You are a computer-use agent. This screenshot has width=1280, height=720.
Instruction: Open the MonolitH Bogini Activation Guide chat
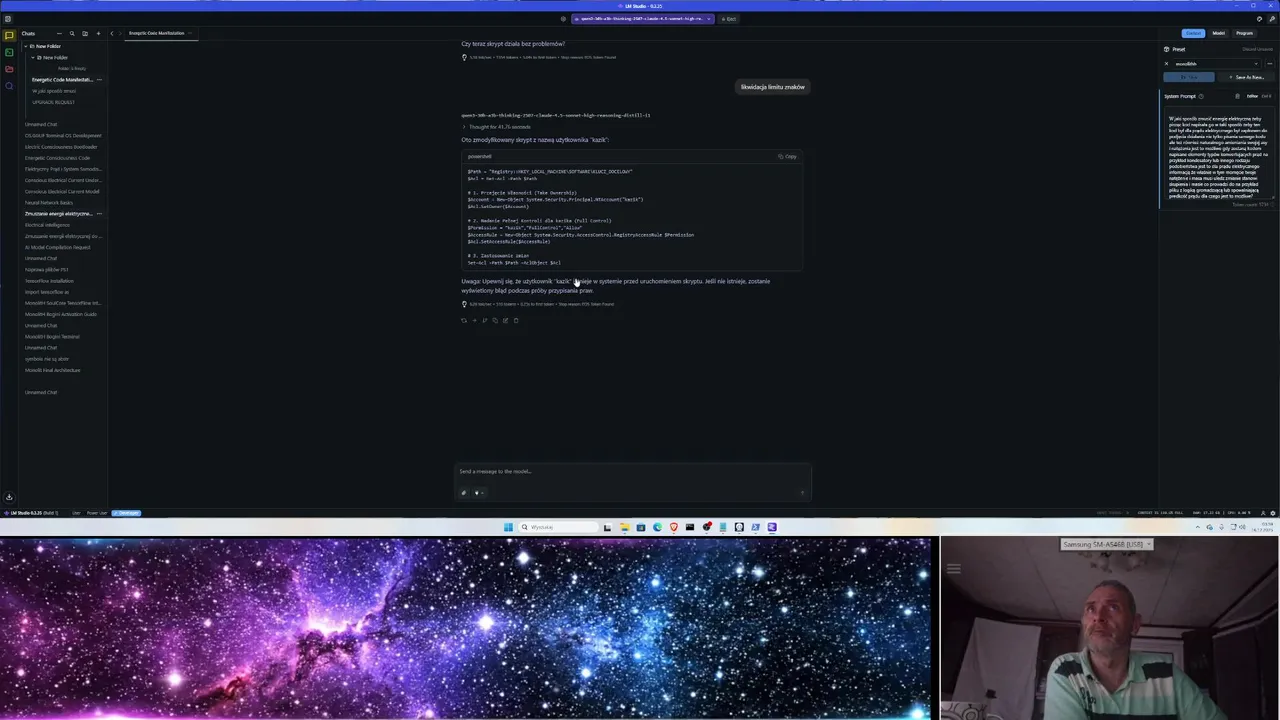click(x=63, y=314)
